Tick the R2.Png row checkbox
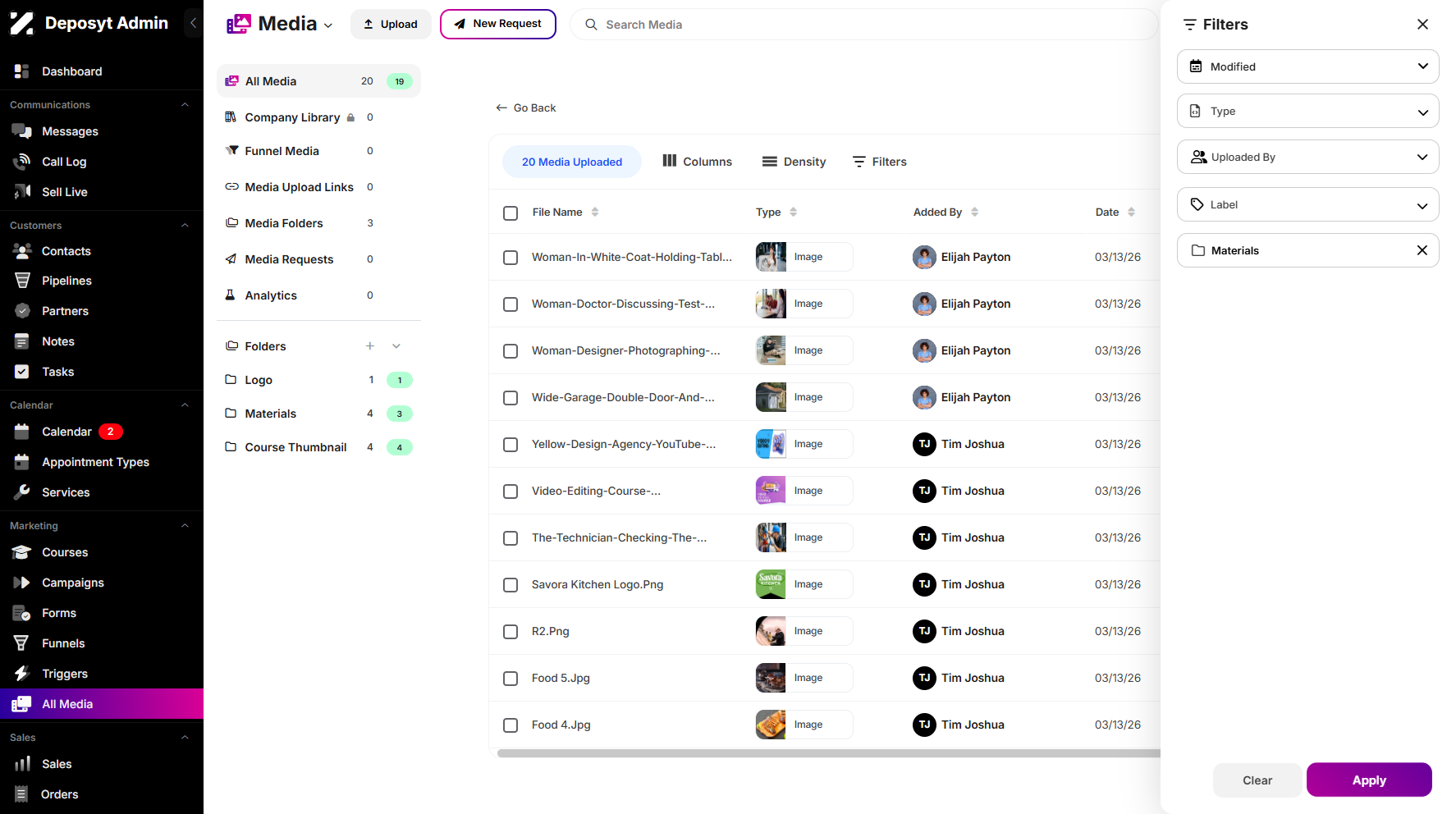This screenshot has height=814, width=1456. click(x=511, y=632)
